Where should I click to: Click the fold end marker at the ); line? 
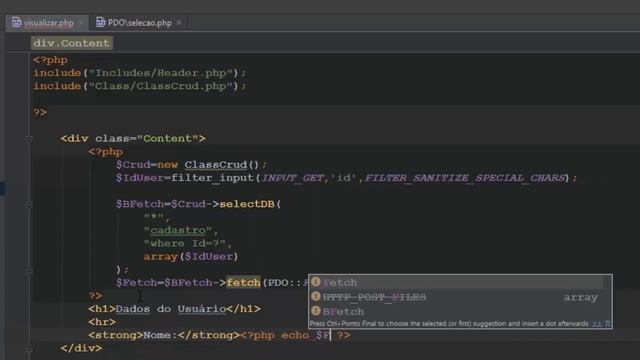tap(29, 270)
